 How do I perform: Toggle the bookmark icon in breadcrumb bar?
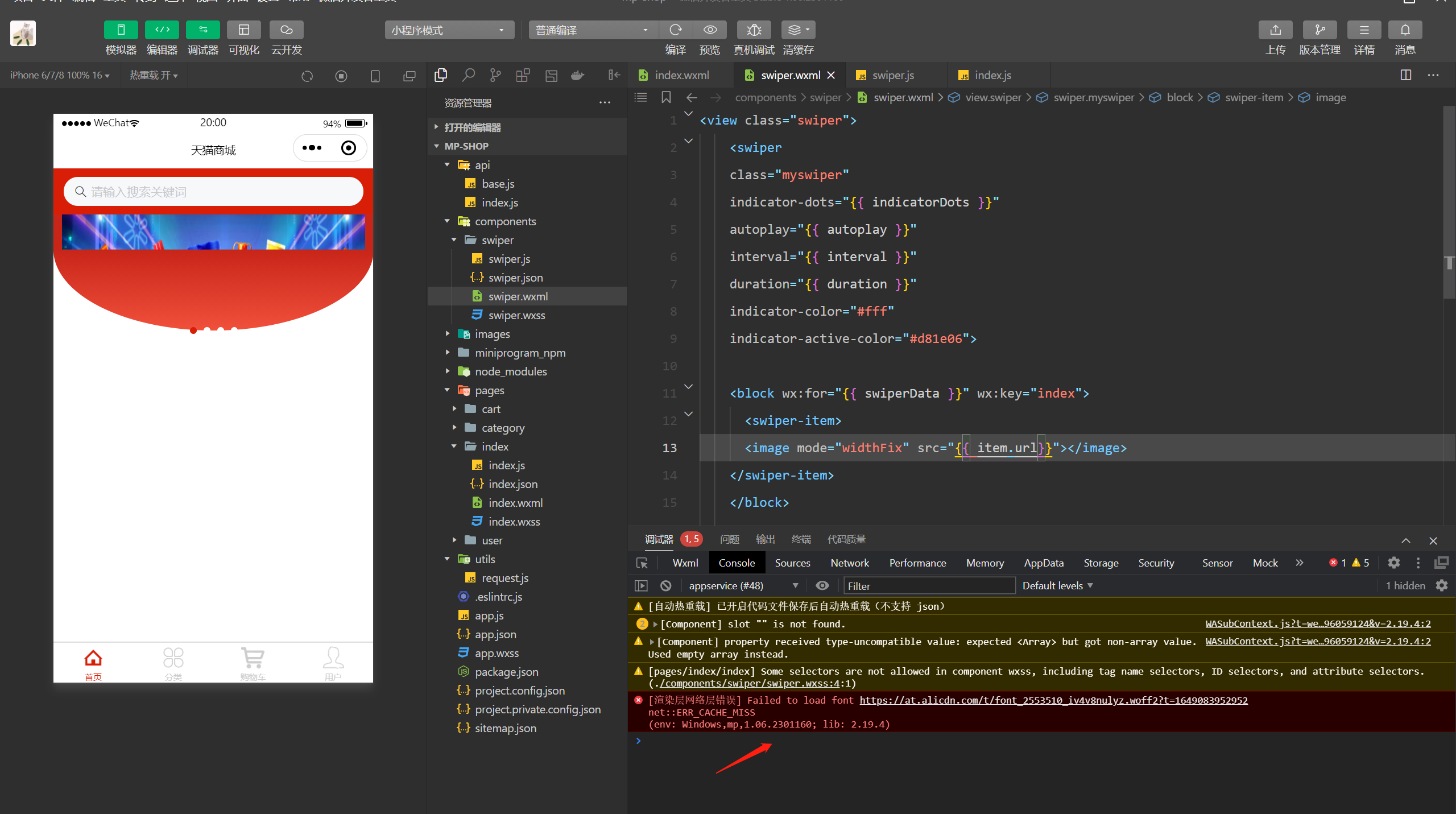pyautogui.click(x=666, y=97)
